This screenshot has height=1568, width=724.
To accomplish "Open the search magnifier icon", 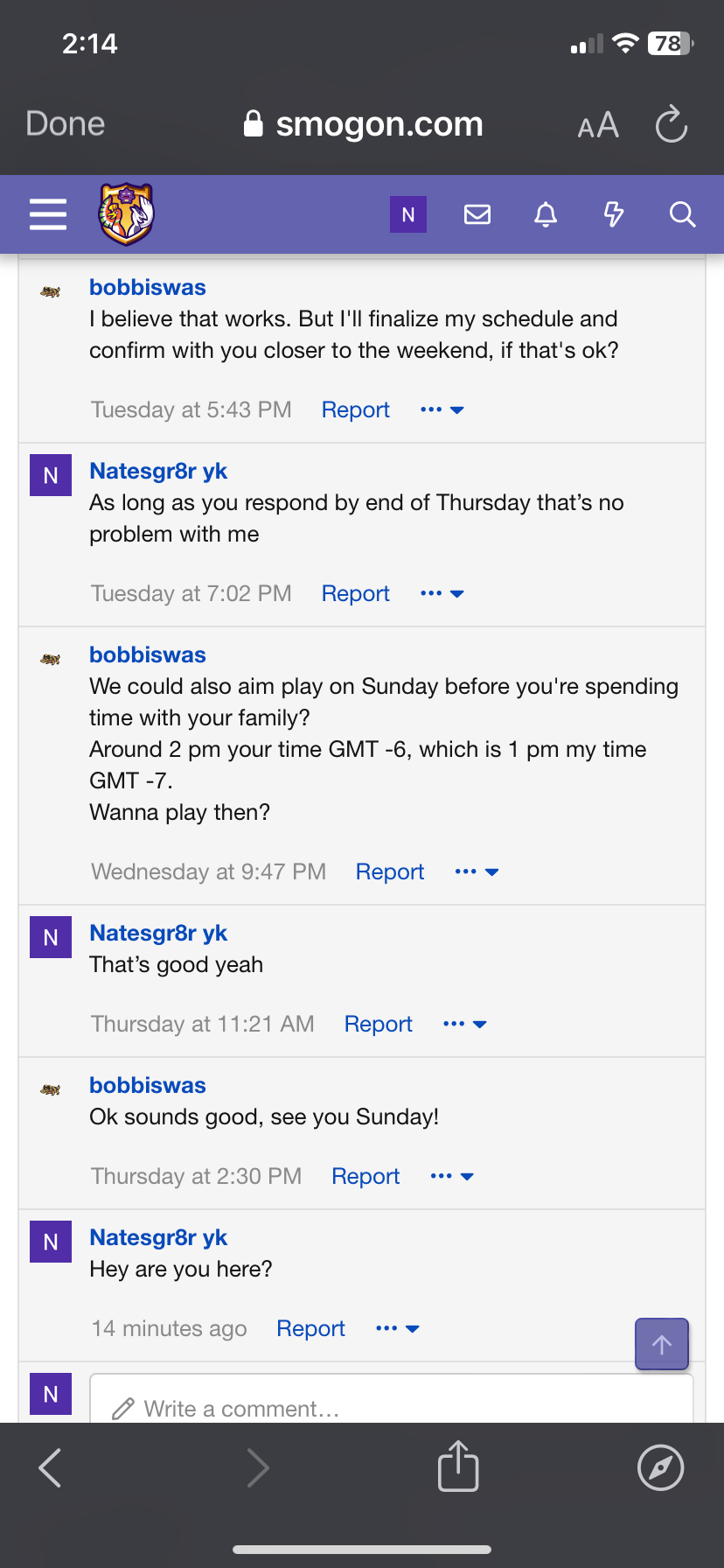I will (x=682, y=214).
